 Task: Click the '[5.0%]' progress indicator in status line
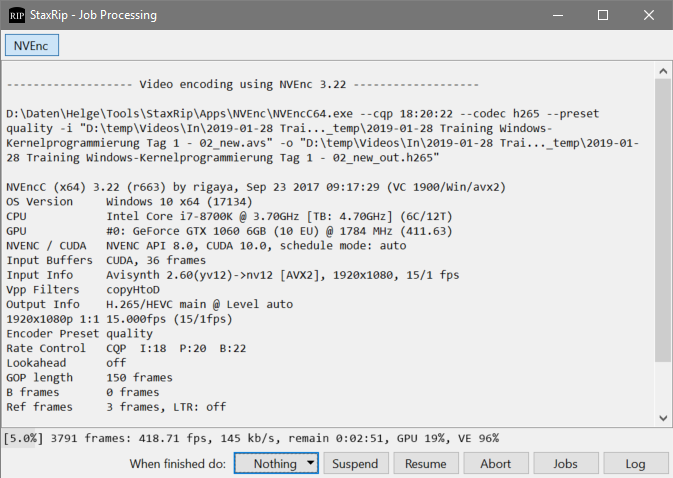24,438
